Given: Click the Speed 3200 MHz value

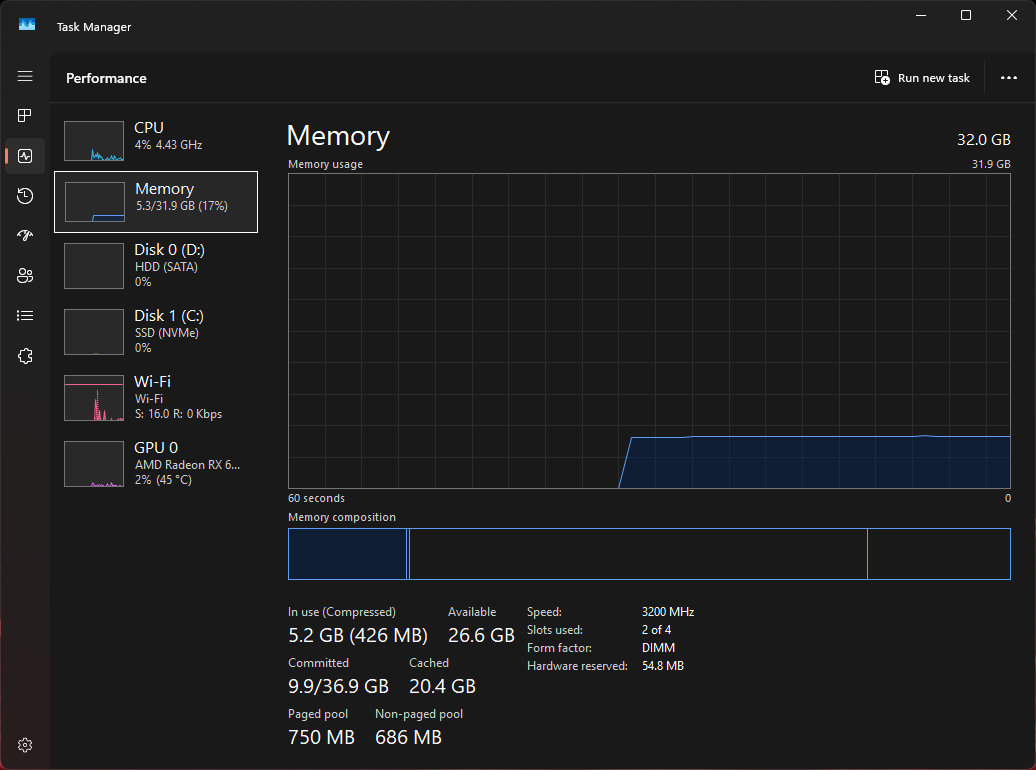Looking at the screenshot, I should click(668, 612).
